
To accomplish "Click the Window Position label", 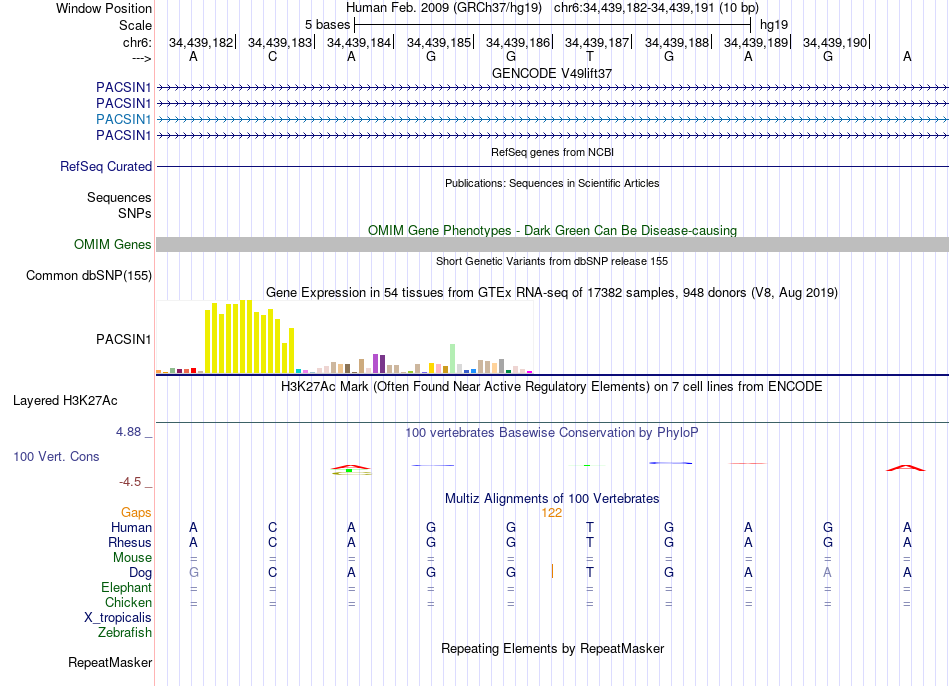I will point(104,8).
